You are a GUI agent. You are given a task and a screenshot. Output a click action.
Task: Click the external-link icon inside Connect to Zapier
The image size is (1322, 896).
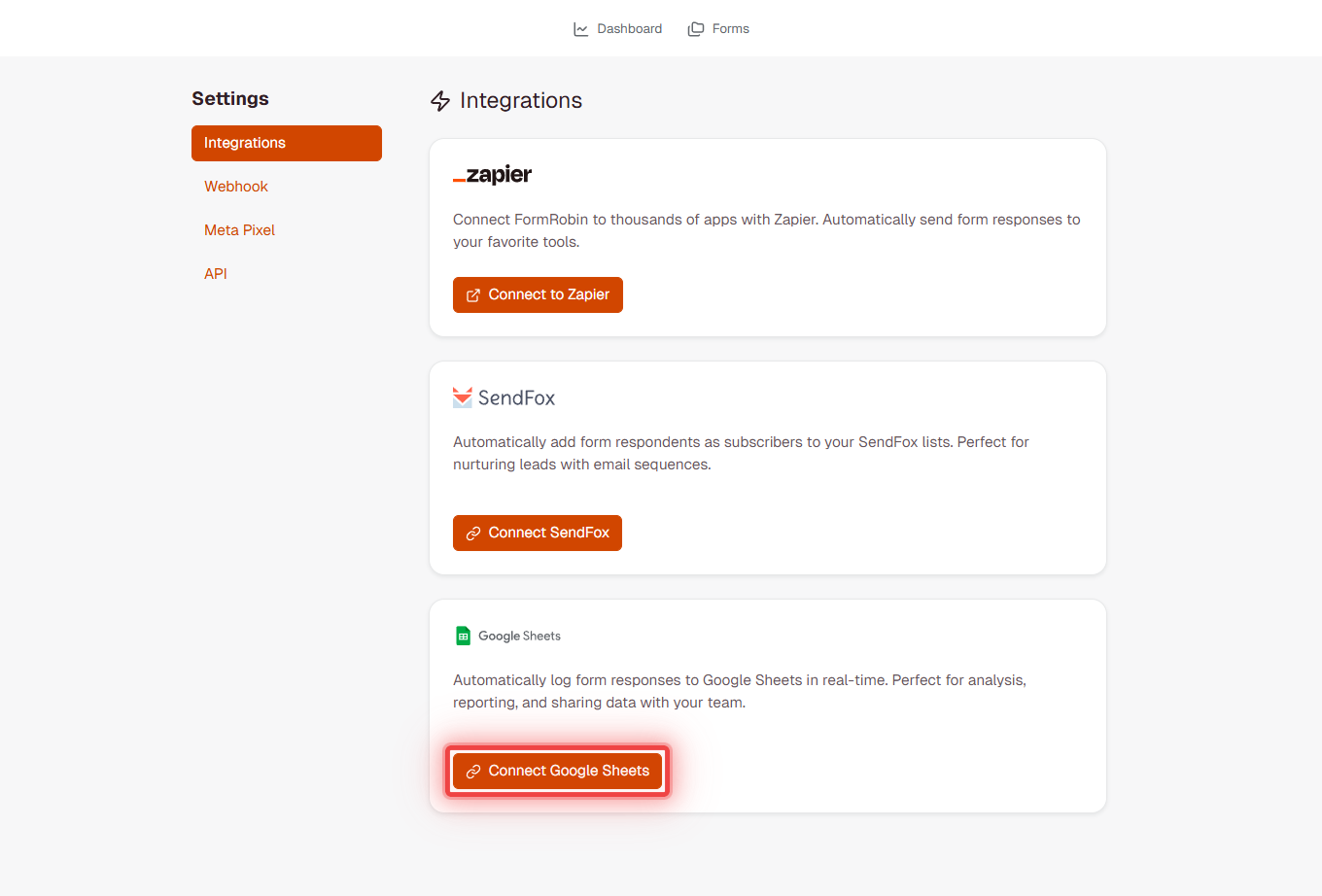pyautogui.click(x=475, y=294)
